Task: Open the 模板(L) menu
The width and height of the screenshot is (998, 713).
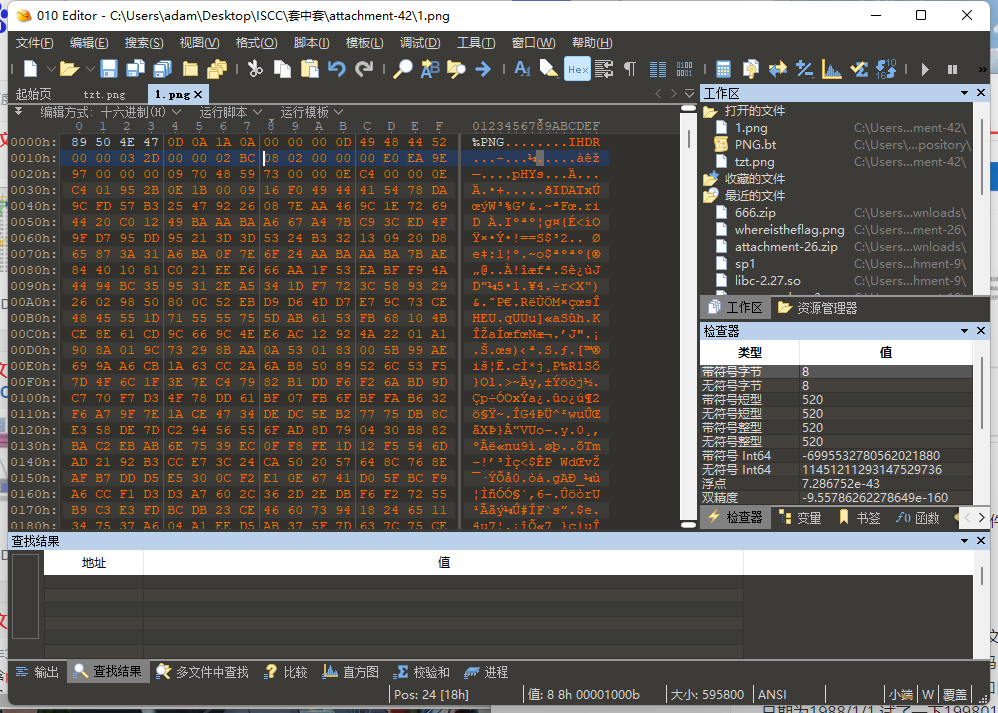Action: tap(365, 43)
